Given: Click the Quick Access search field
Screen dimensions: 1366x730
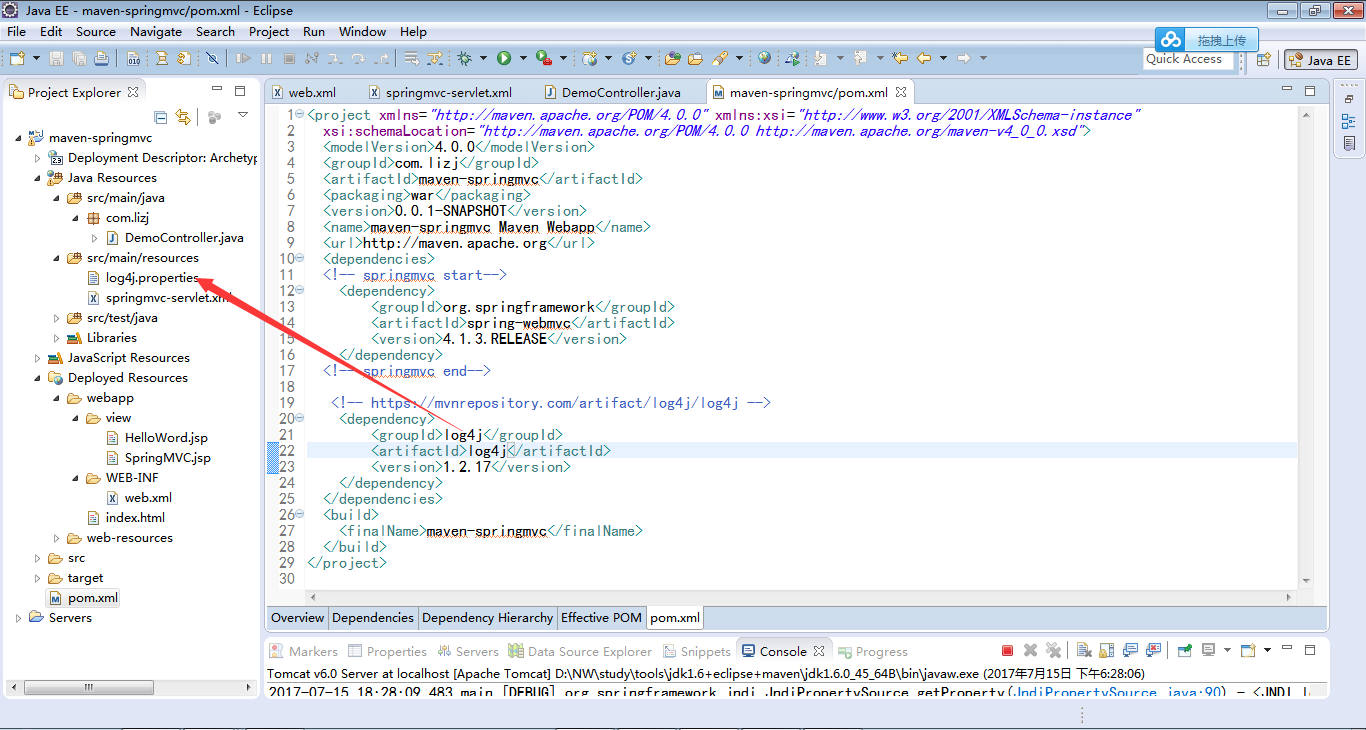Looking at the screenshot, I should (x=1188, y=59).
